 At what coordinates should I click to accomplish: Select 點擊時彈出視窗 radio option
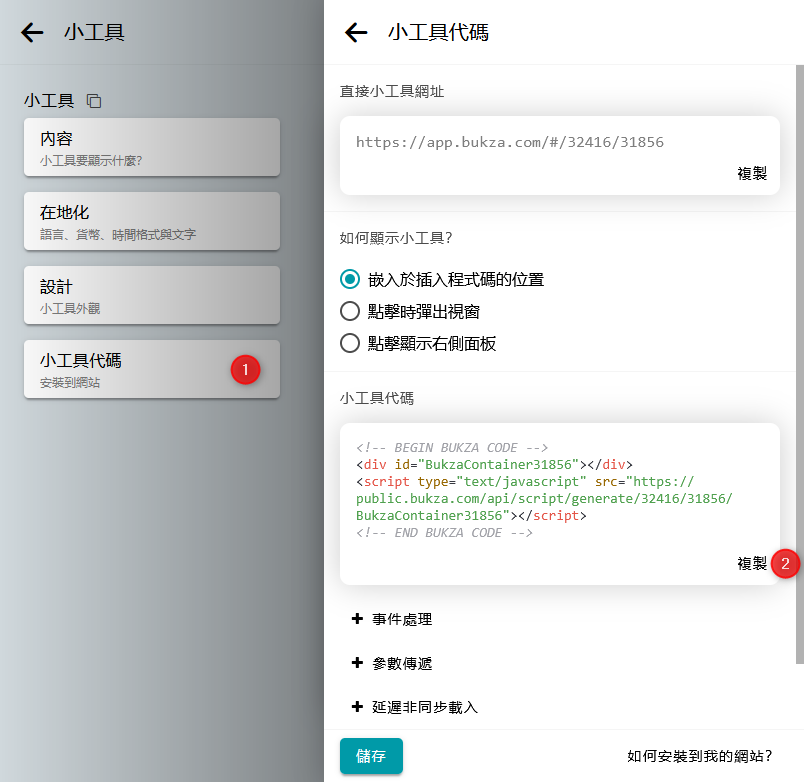pyautogui.click(x=350, y=311)
